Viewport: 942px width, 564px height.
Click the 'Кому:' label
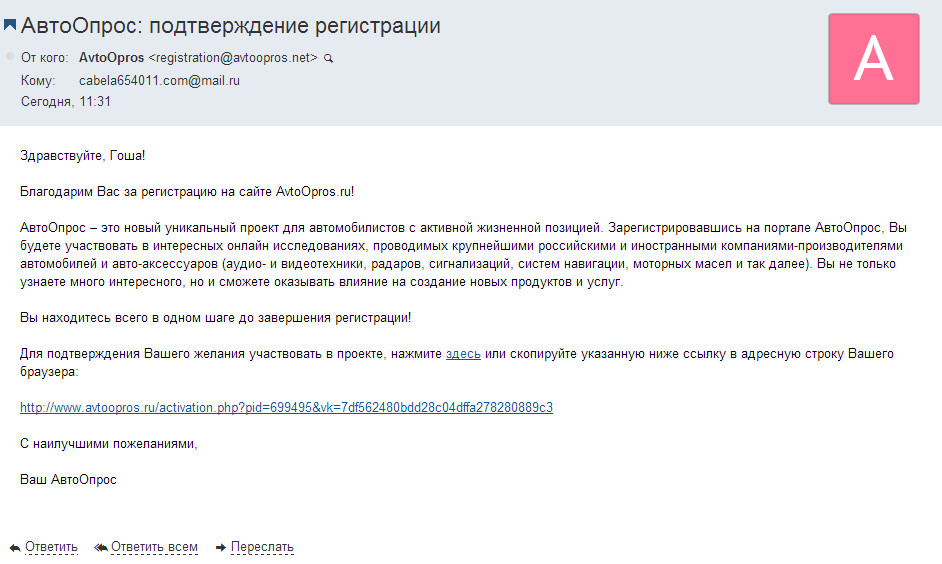coord(38,80)
